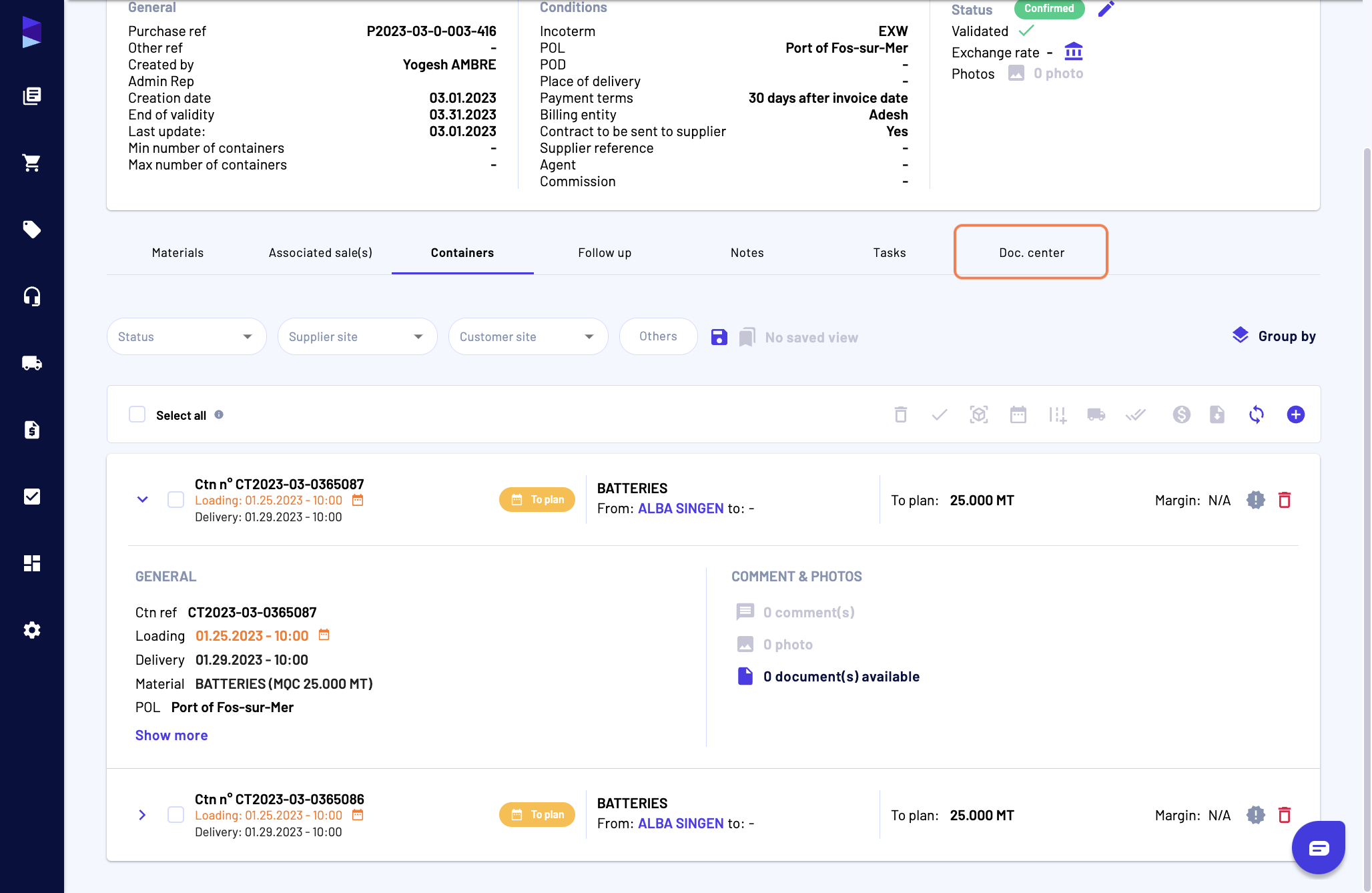Screen dimensions: 1372x893
Task: Open the Supplier site dropdown
Action: 358,336
